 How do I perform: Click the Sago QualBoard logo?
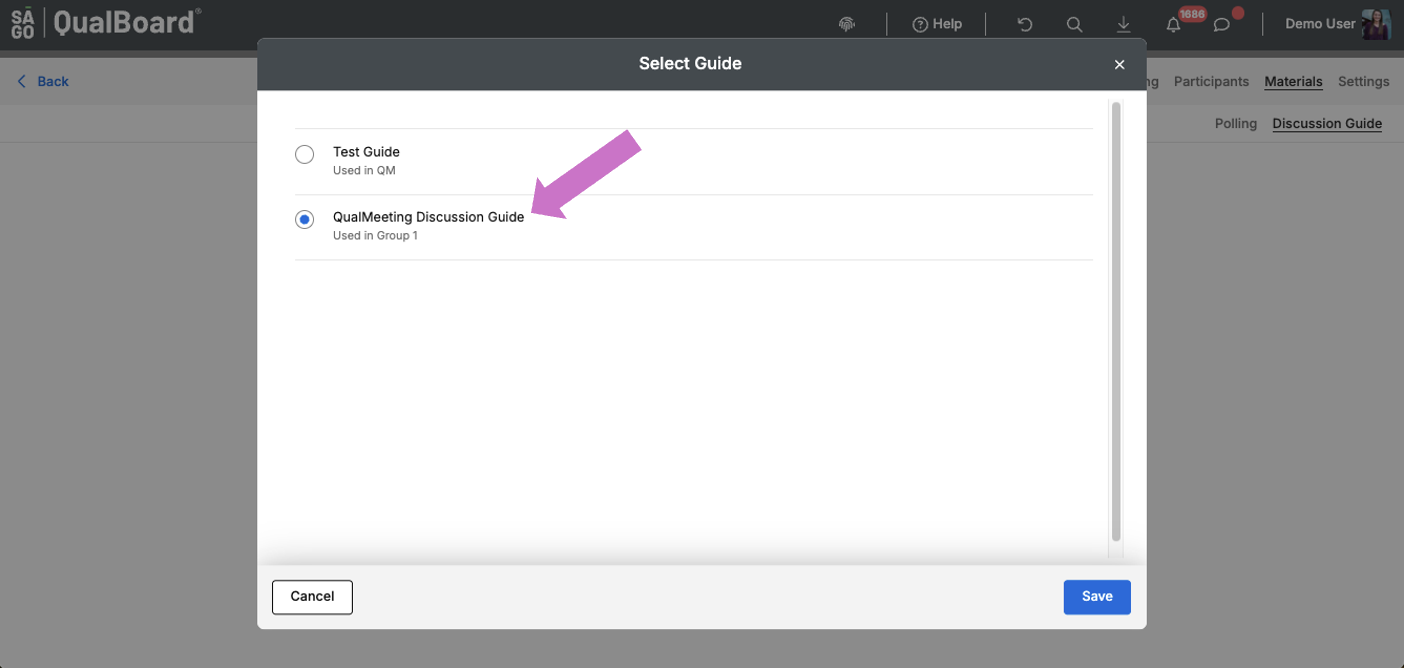[x=106, y=23]
